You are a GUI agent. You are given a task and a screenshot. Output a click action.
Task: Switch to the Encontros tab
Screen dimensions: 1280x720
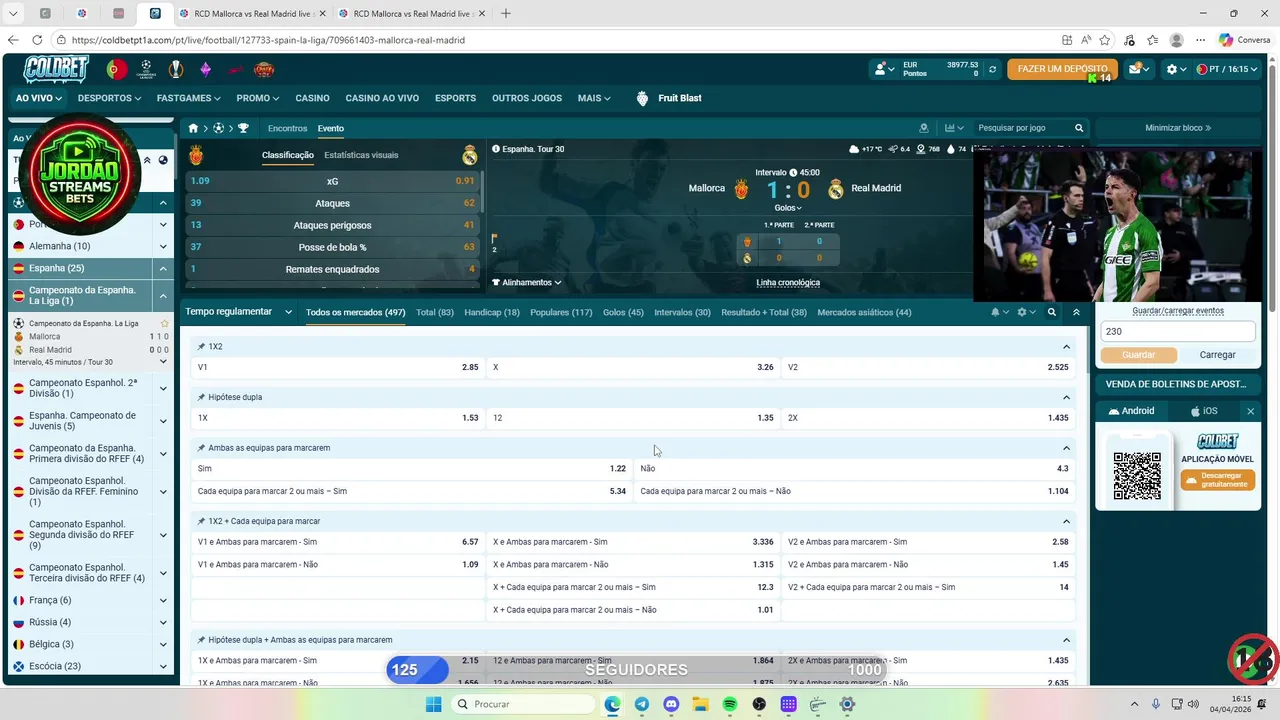coord(287,128)
